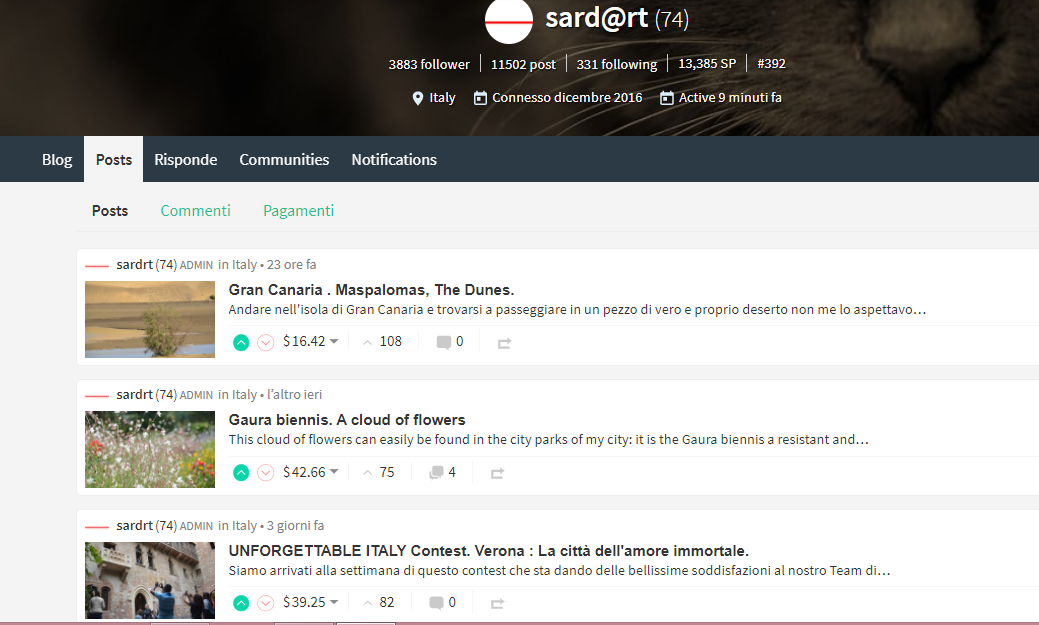Open comments on the Gran Canaria post
The width and height of the screenshot is (1039, 625).
pos(450,342)
